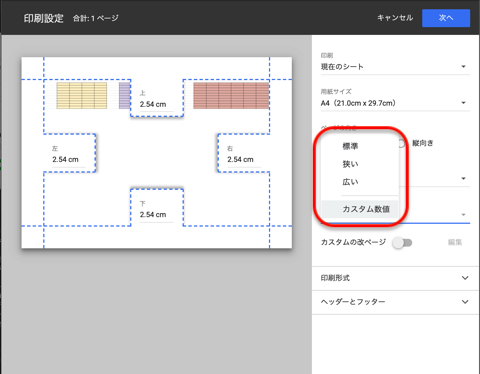Click the 印刷設定 title text

[x=44, y=18]
